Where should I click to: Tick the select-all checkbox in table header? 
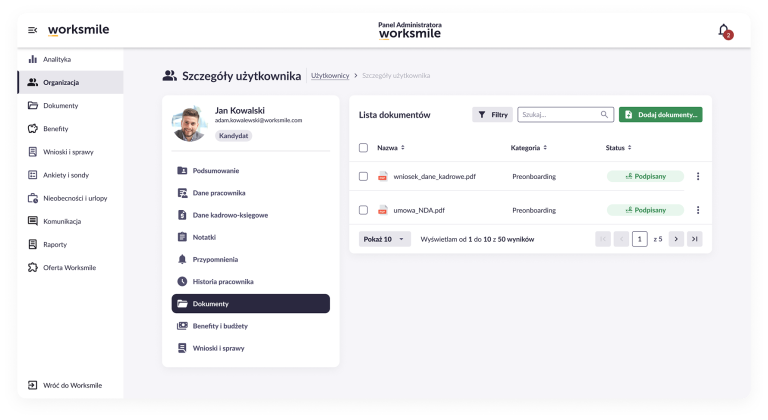pyautogui.click(x=363, y=148)
